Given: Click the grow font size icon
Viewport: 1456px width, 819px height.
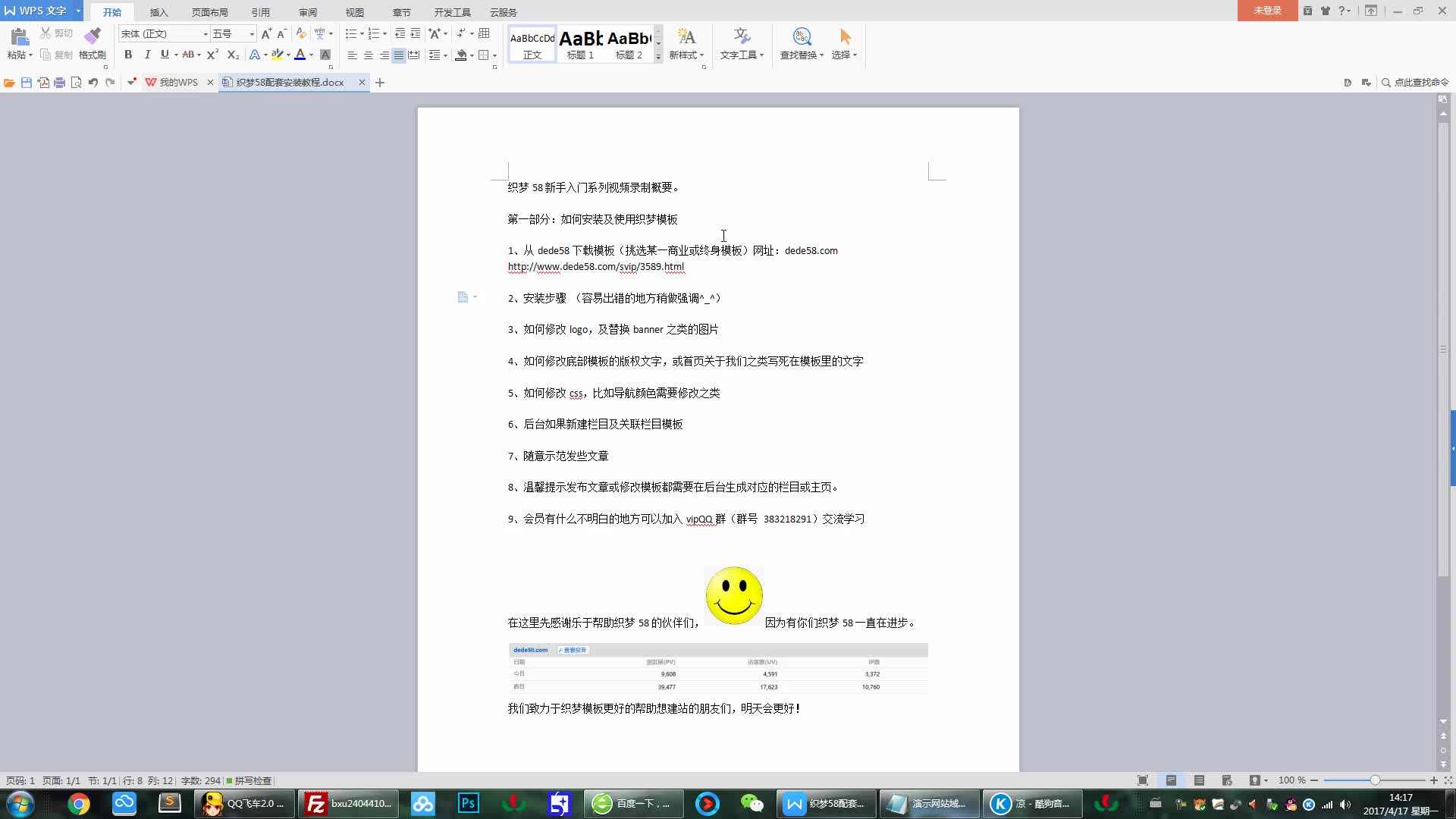Looking at the screenshot, I should coord(266,34).
